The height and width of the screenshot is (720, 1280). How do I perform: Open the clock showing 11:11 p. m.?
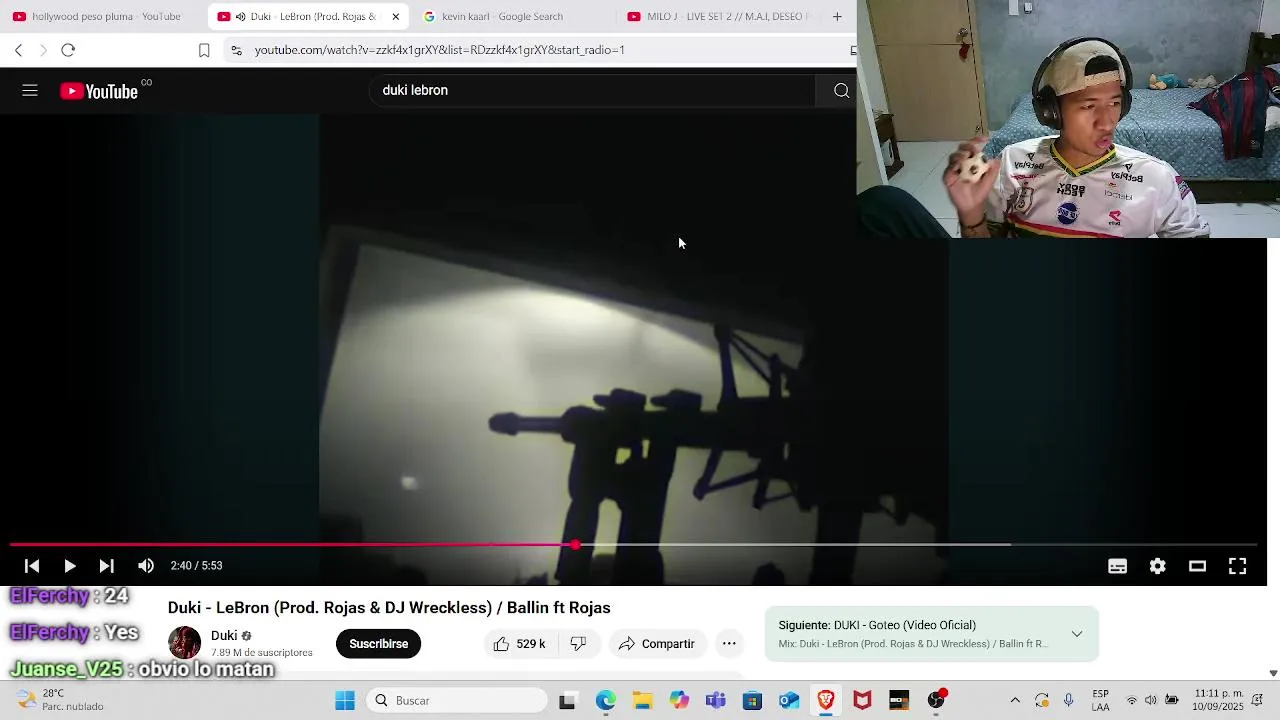[1219, 700]
